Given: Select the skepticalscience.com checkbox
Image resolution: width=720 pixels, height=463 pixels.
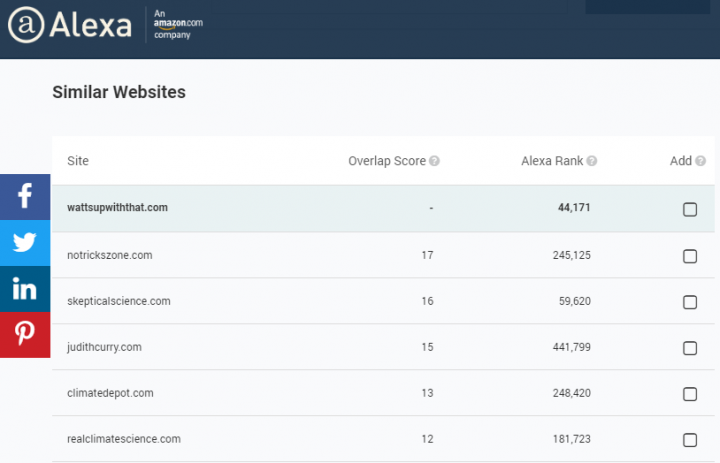Looking at the screenshot, I should point(690,302).
